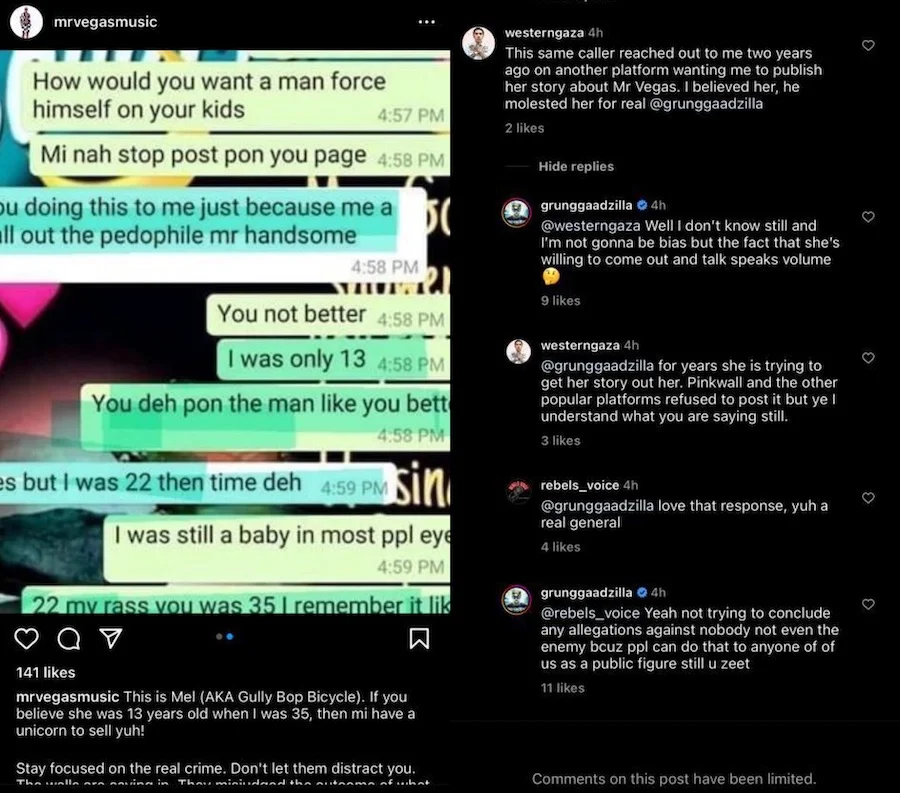Like grunggaadzilla's reply about speaking volume
900x793 pixels.
868,217
